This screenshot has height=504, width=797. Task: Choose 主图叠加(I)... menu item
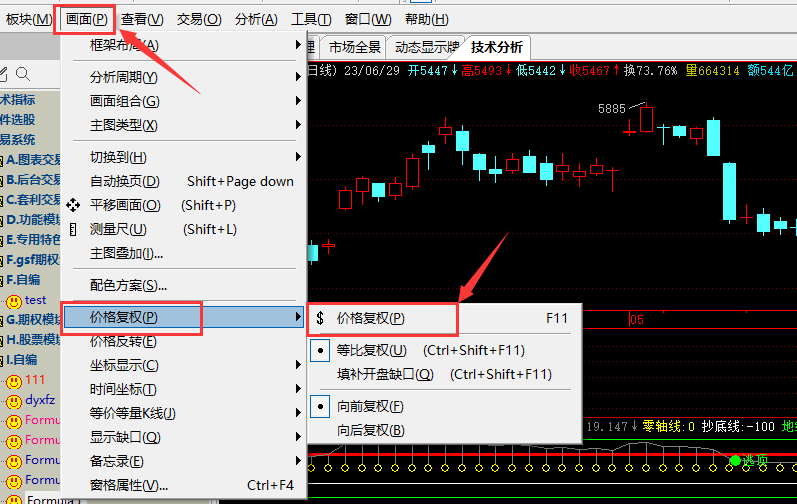184,253
